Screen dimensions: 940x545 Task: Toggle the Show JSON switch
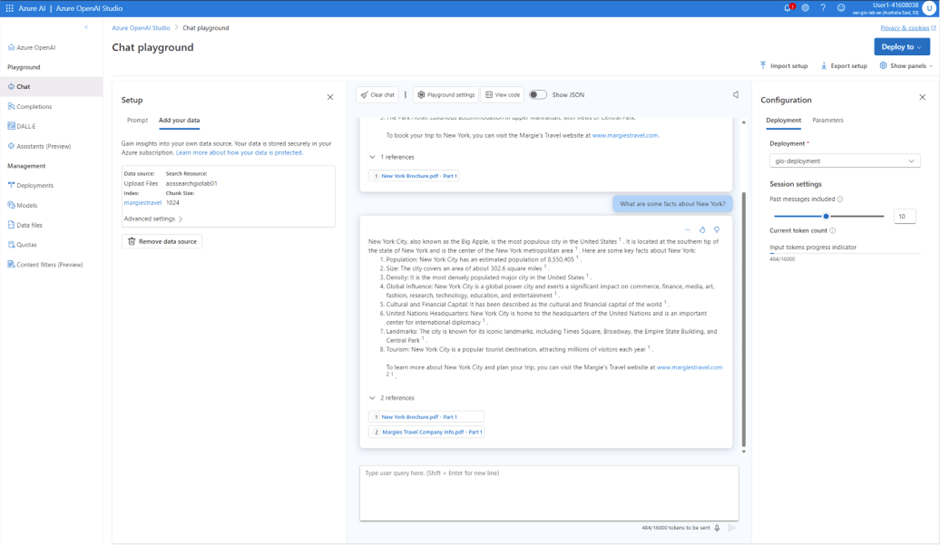[538, 95]
